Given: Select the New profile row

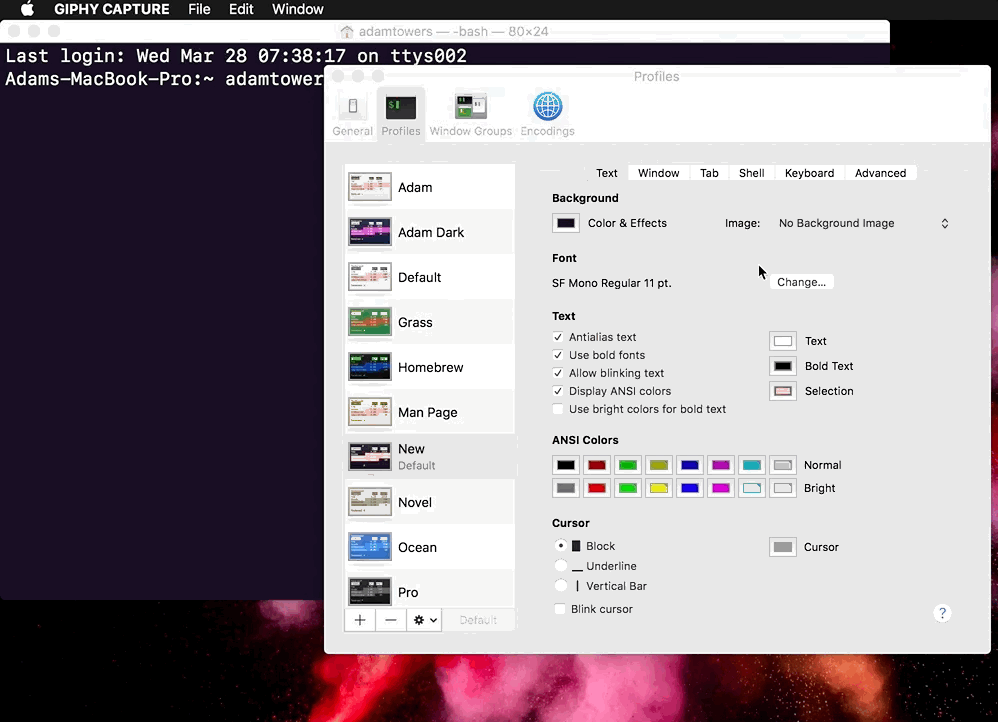Looking at the screenshot, I should pyautogui.click(x=430, y=457).
